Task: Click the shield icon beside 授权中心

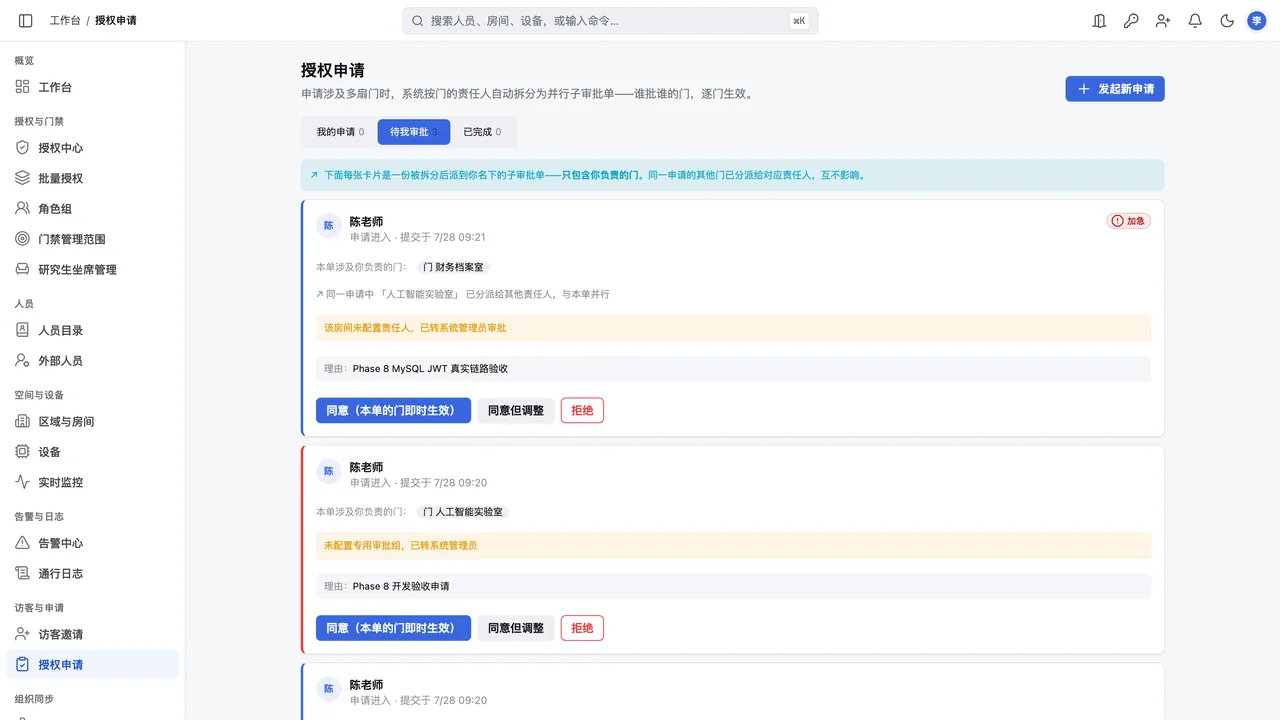Action: pyautogui.click(x=22, y=148)
